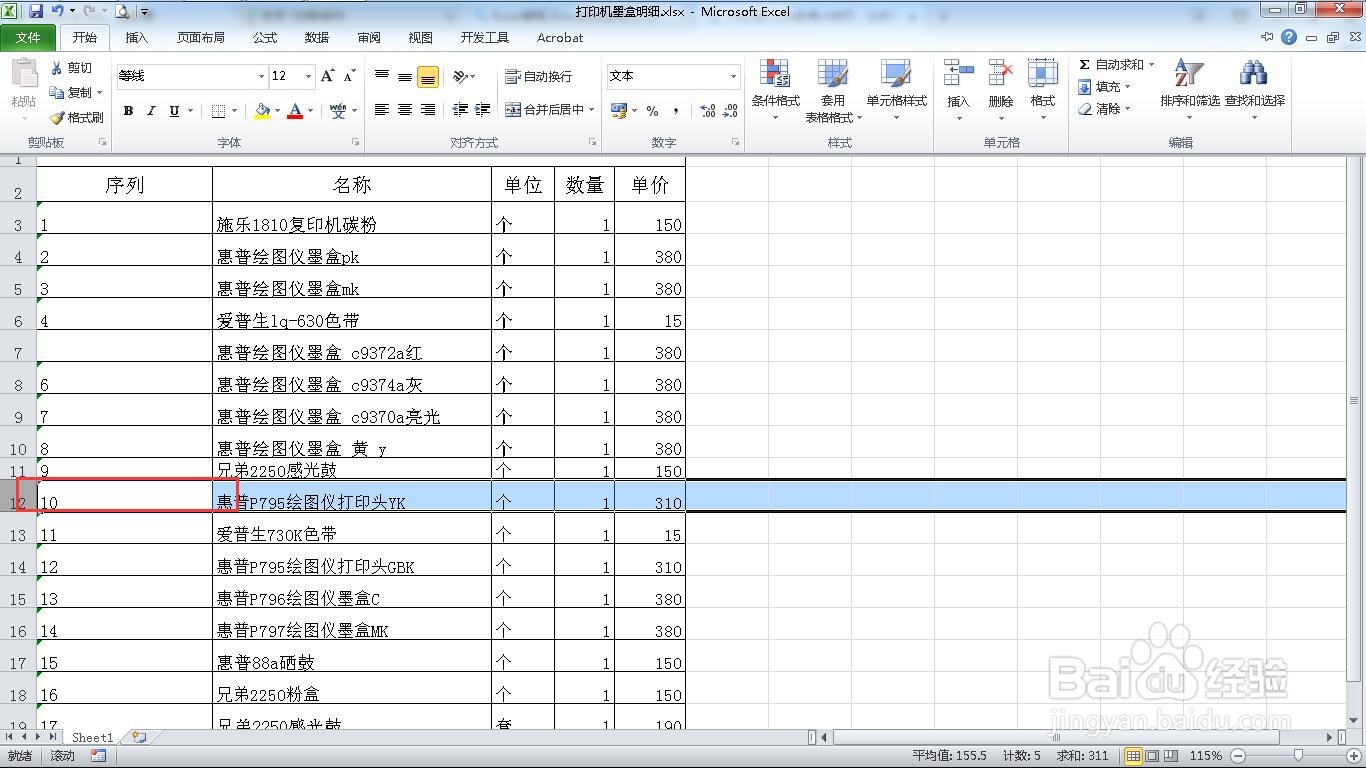1366x768 pixels.
Task: Click the cell borders icon
Action: pos(218,111)
